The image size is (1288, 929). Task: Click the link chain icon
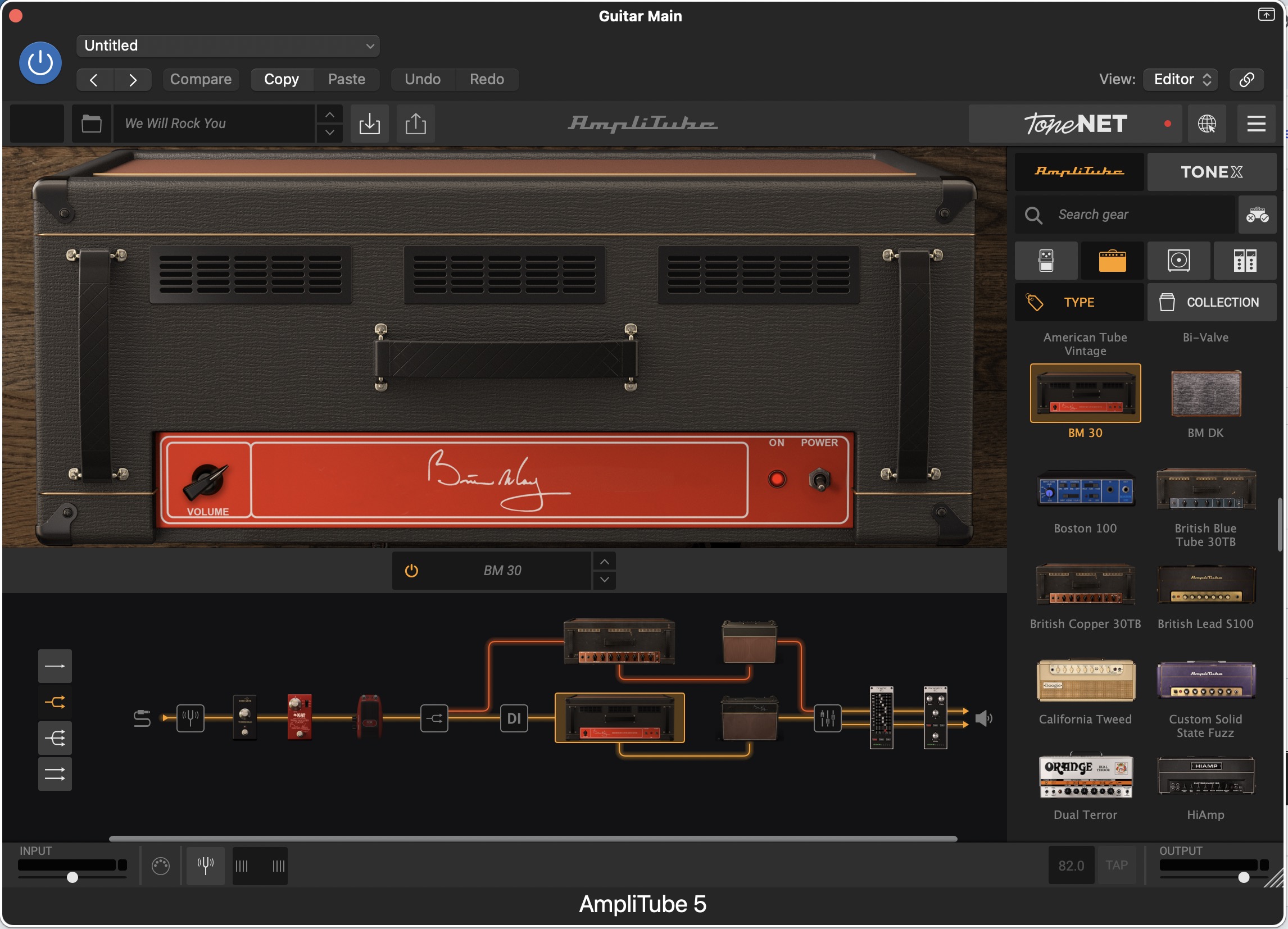pyautogui.click(x=1246, y=79)
